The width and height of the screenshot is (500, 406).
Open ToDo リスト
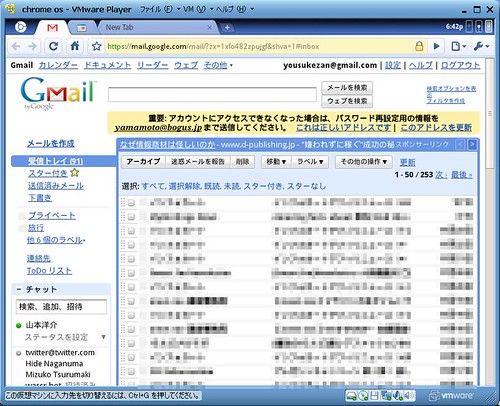coord(49,271)
